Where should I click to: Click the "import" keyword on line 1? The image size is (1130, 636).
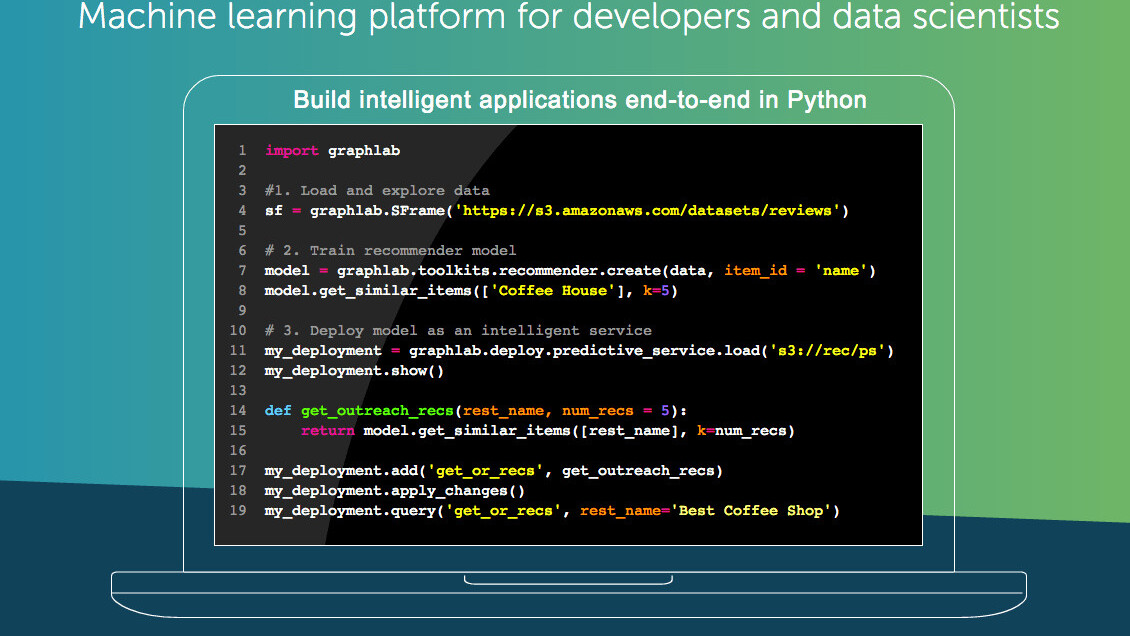(x=291, y=151)
